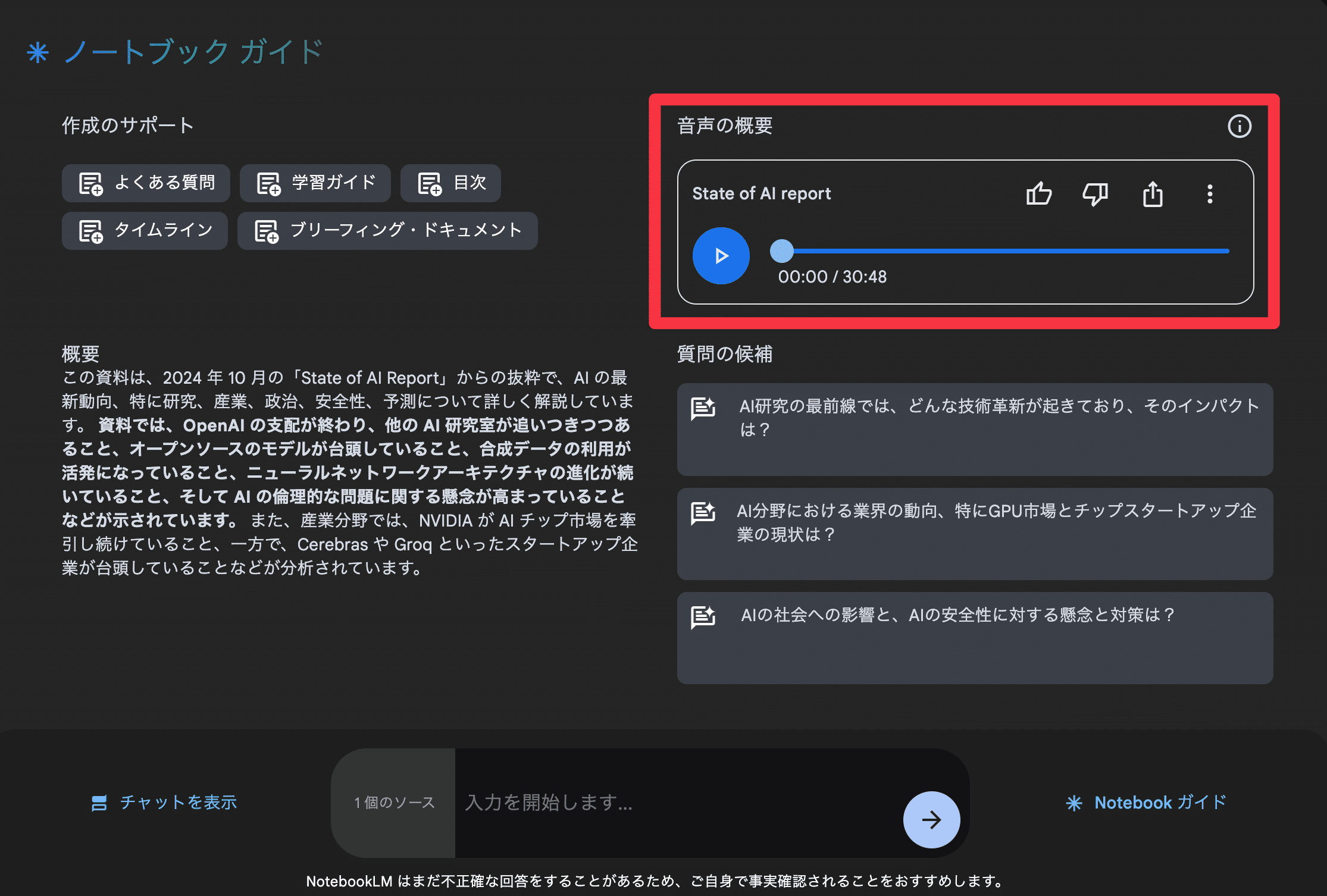Click the audio overview info icon
1327x896 pixels.
[x=1240, y=126]
